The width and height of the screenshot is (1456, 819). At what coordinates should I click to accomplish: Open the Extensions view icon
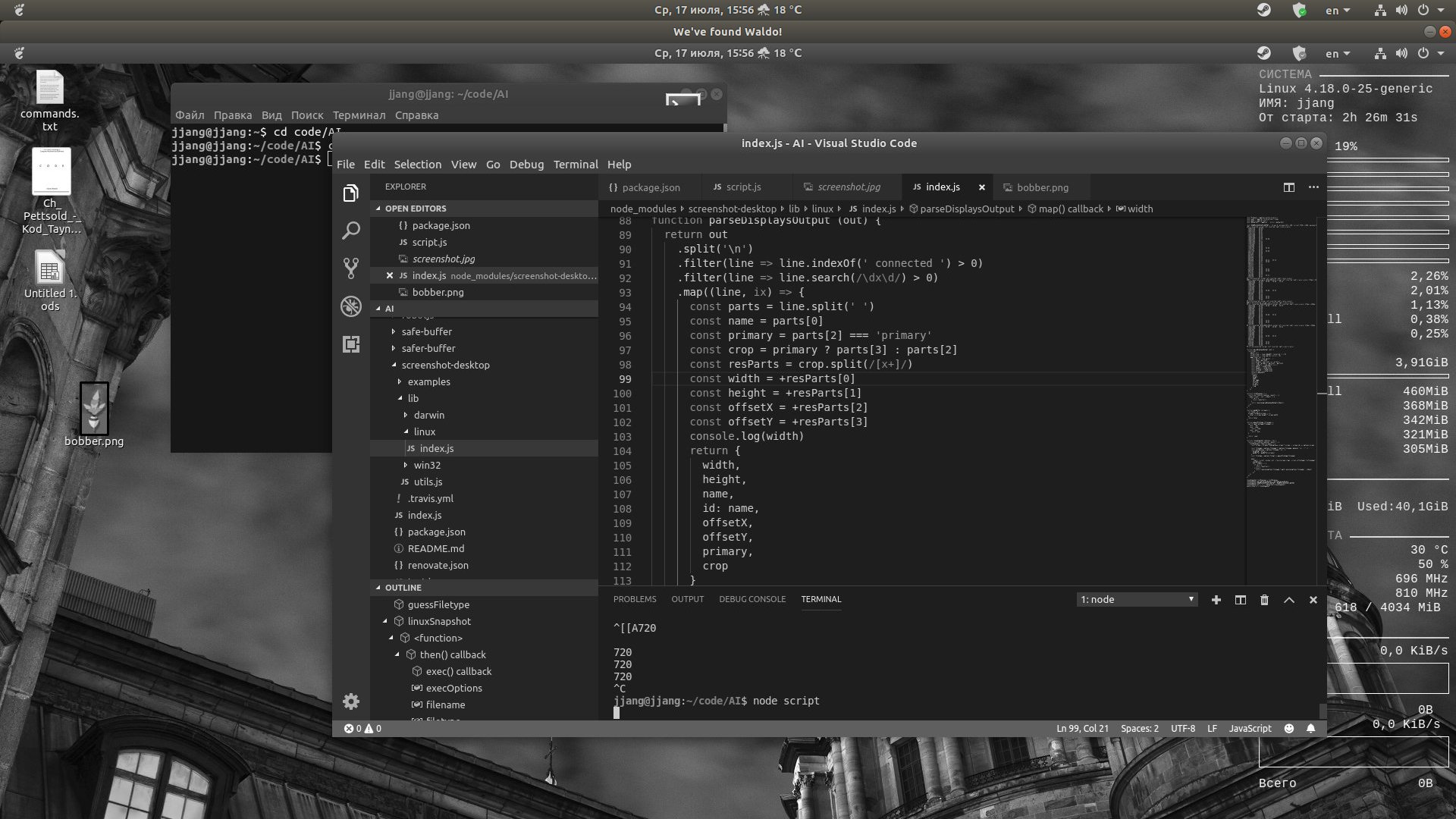pyautogui.click(x=350, y=344)
